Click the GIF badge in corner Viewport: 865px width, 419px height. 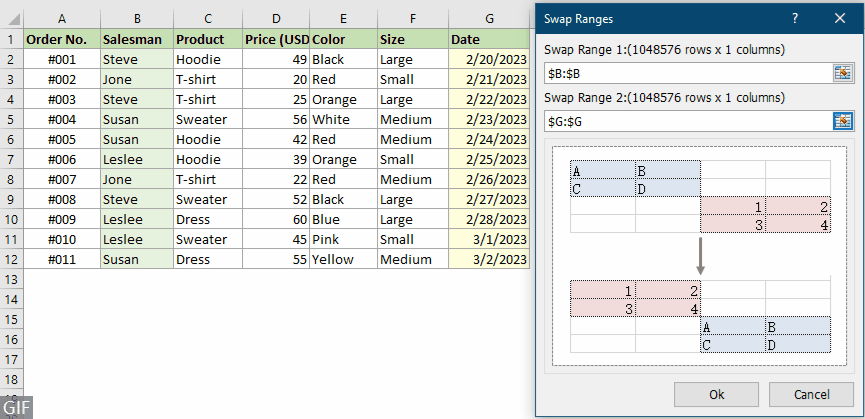pos(17,408)
